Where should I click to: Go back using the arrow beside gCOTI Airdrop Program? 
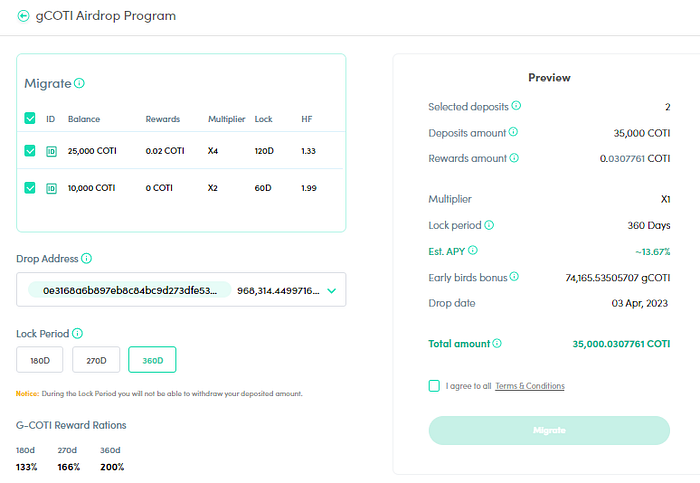point(23,16)
